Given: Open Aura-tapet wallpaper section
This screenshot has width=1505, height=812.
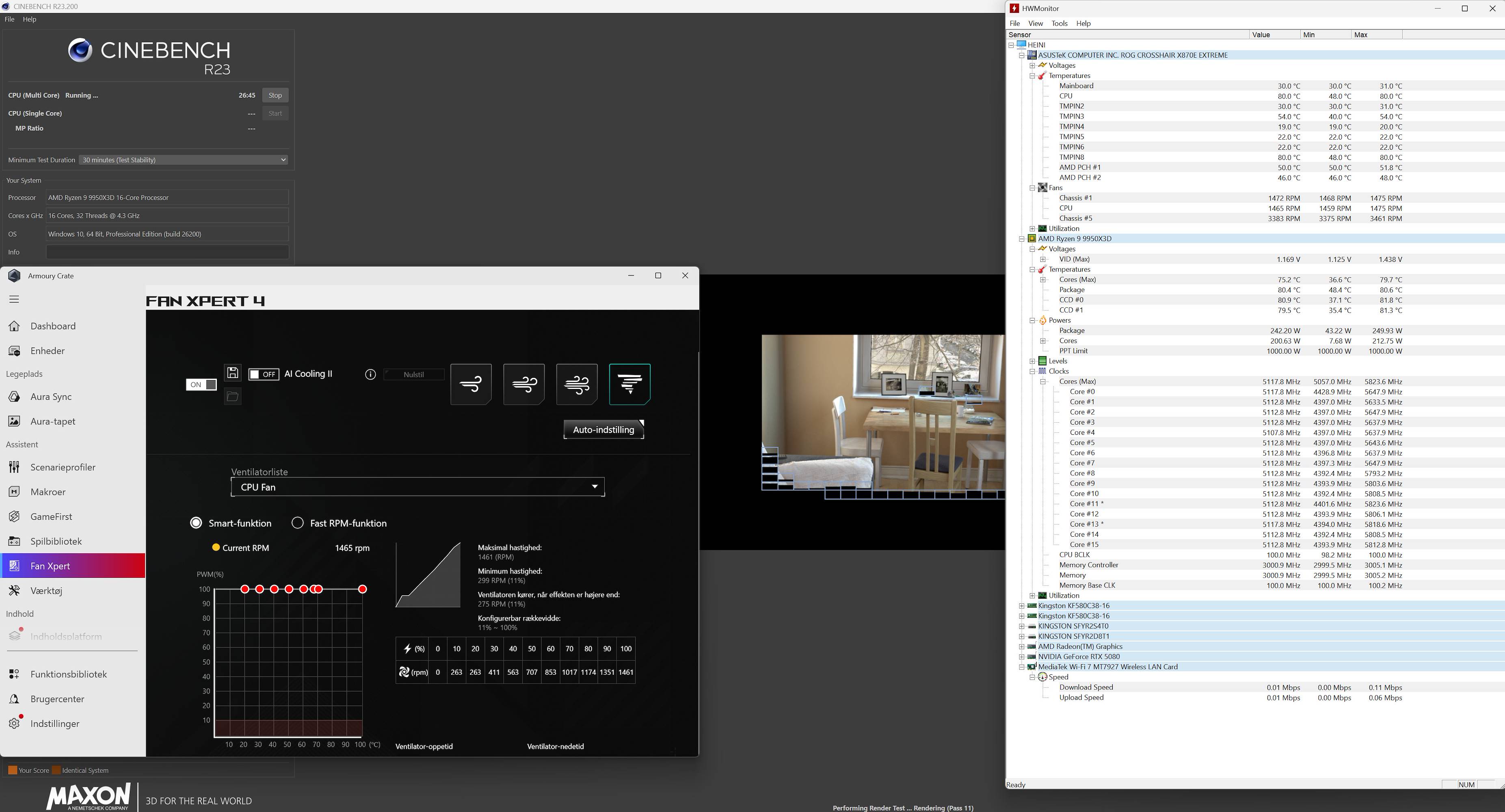Looking at the screenshot, I should pos(52,421).
